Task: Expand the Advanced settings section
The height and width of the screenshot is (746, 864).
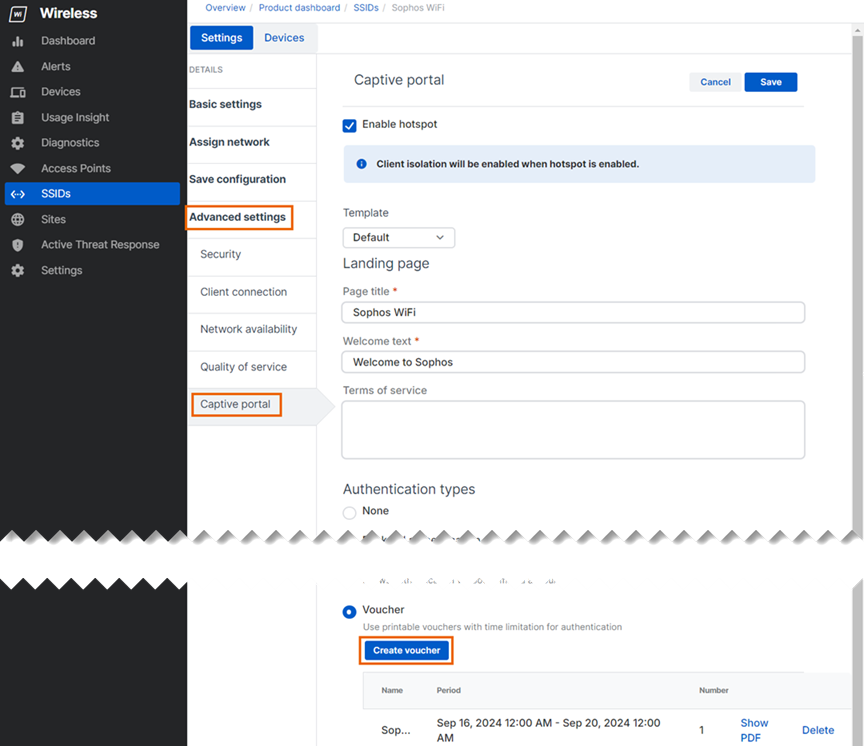Action: tap(238, 217)
